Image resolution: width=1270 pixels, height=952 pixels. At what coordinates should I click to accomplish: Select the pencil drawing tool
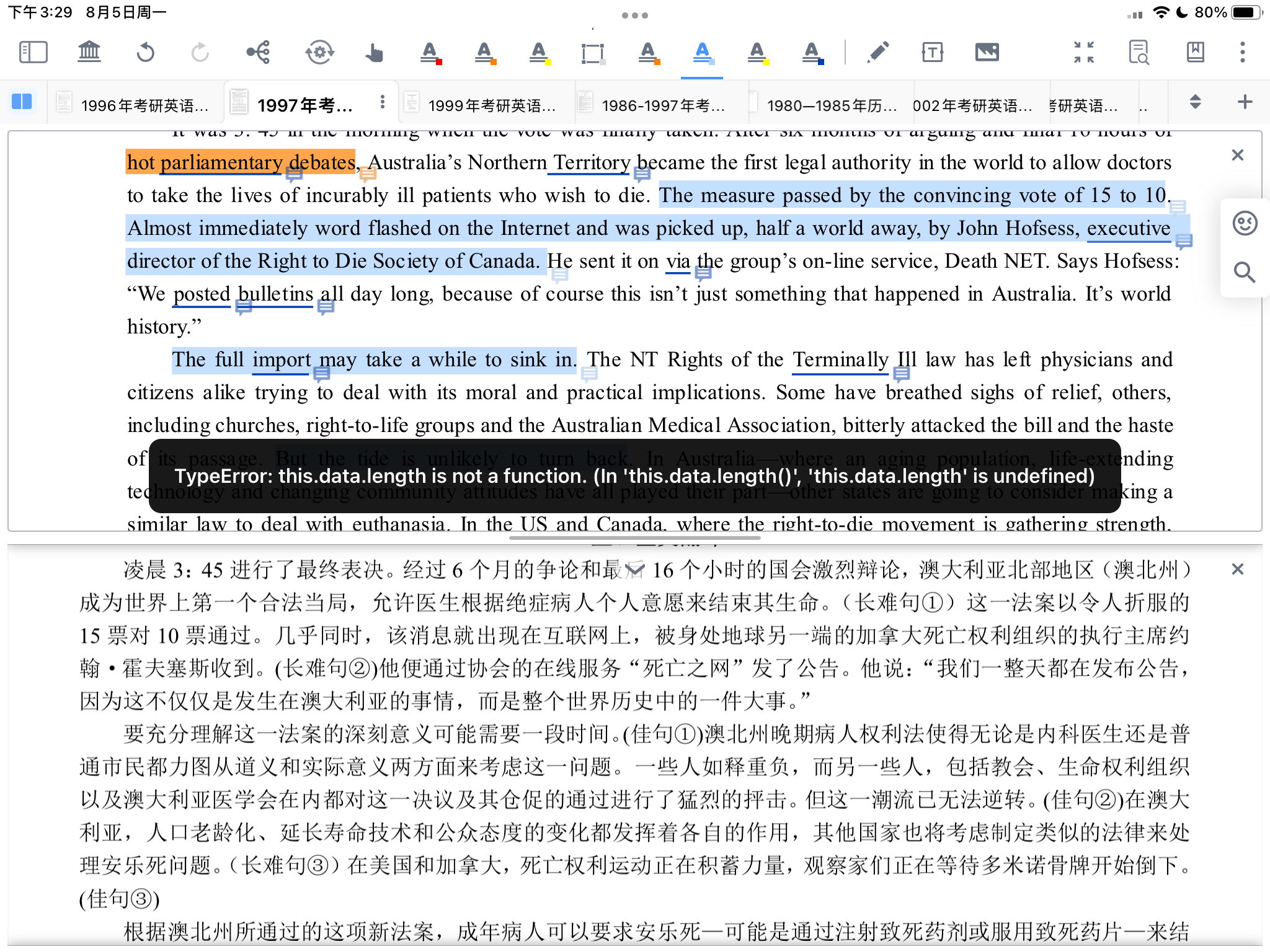pos(878,53)
